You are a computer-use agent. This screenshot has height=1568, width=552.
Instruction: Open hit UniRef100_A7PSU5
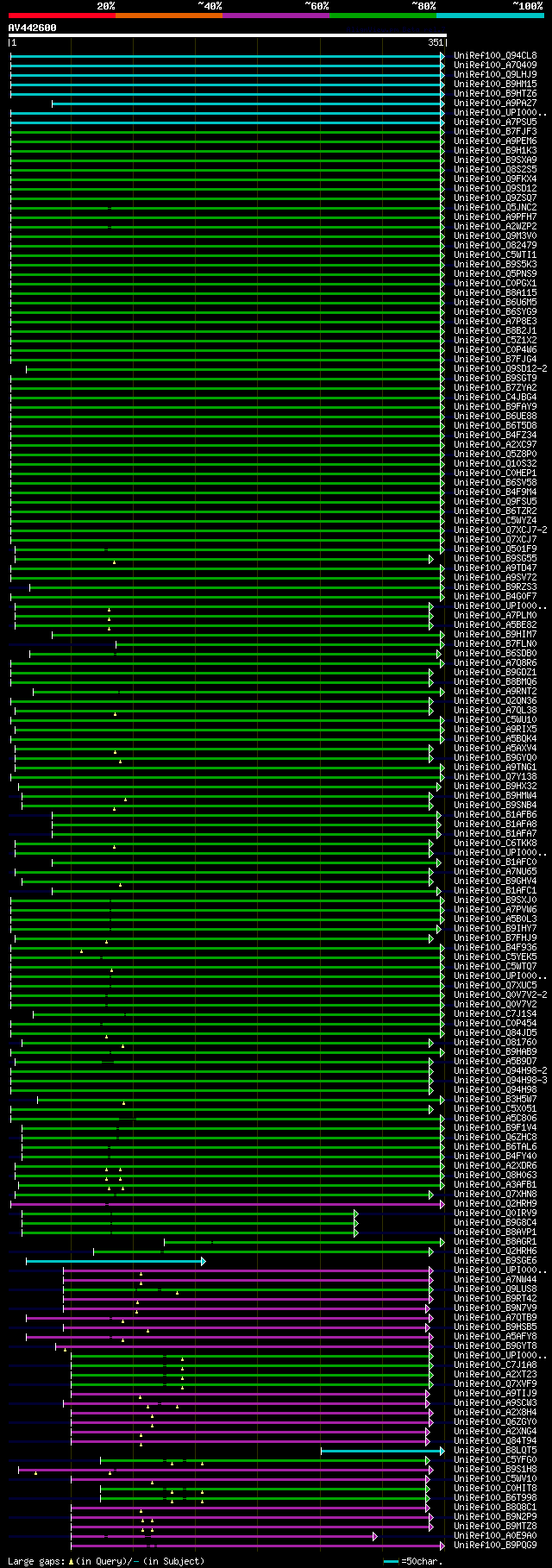[x=495, y=122]
